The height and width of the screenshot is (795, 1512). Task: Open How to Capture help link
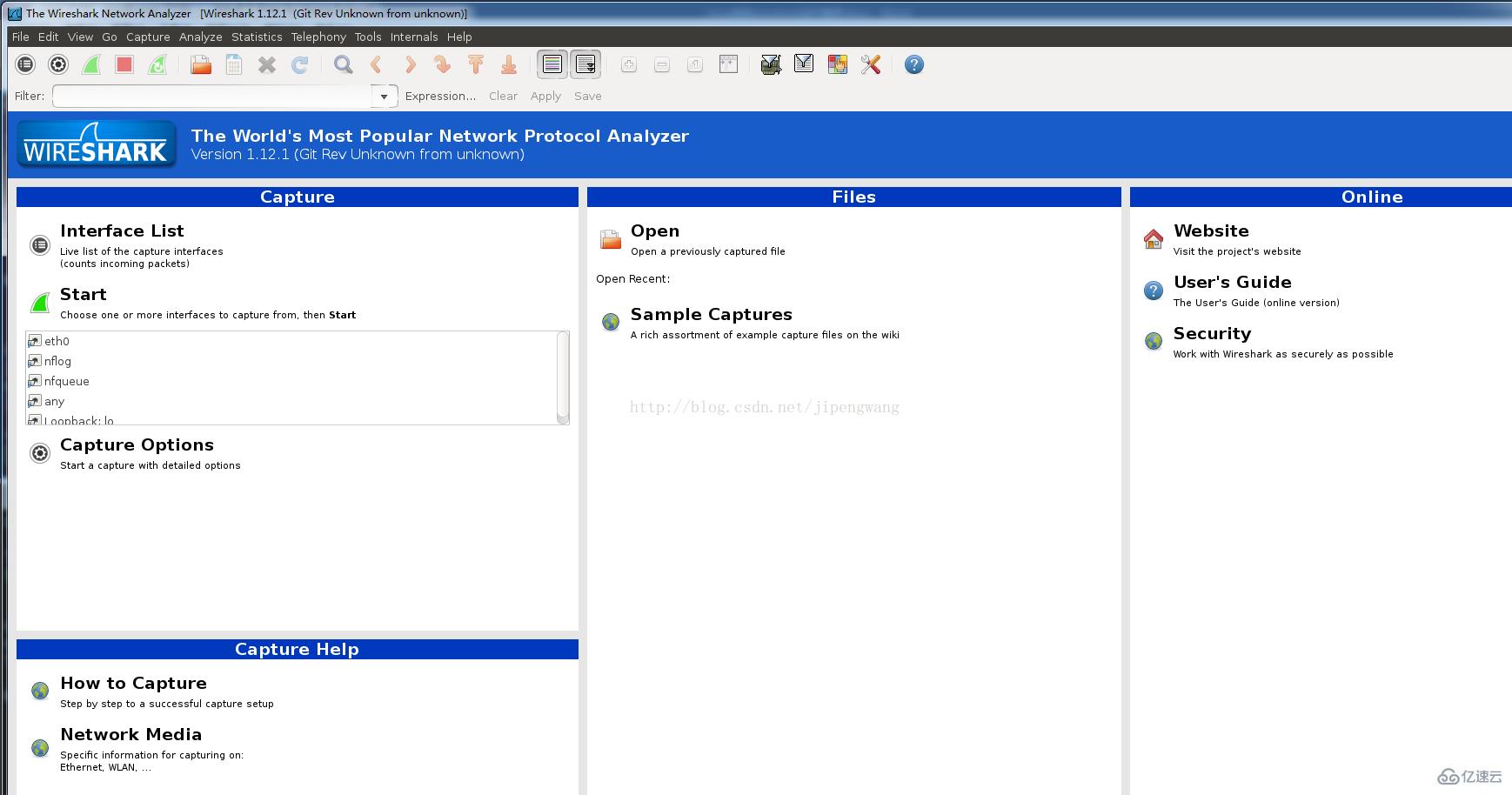[133, 684]
